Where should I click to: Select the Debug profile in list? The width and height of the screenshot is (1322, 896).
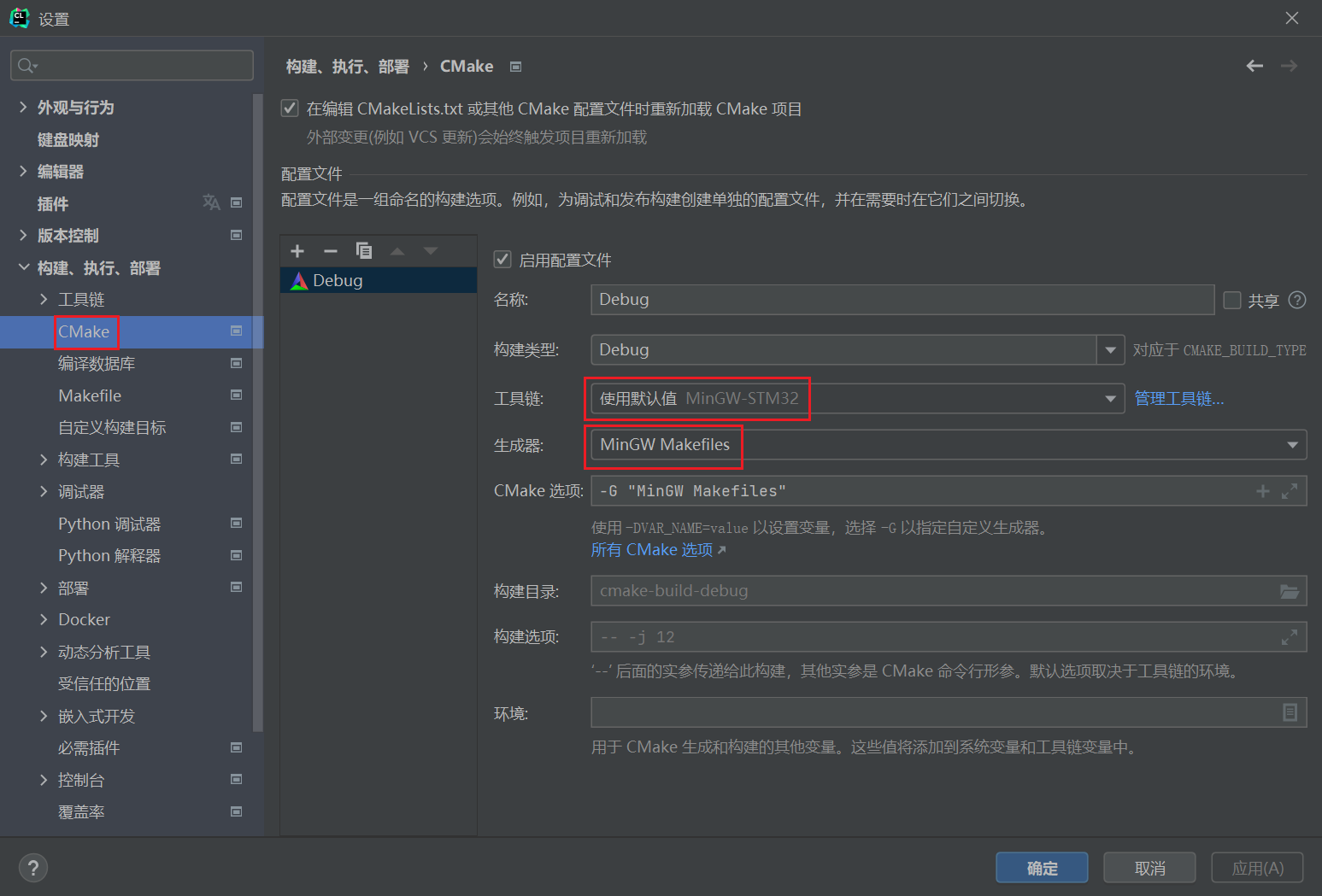point(378,280)
